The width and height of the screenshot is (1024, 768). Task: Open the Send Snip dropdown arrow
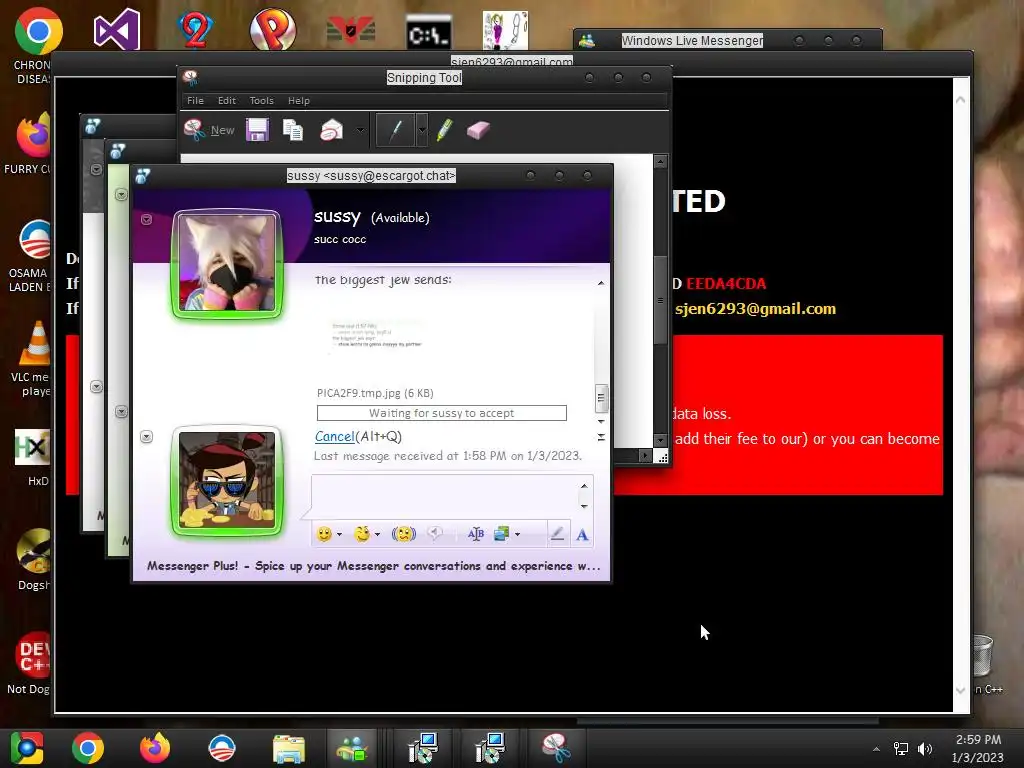(x=360, y=130)
